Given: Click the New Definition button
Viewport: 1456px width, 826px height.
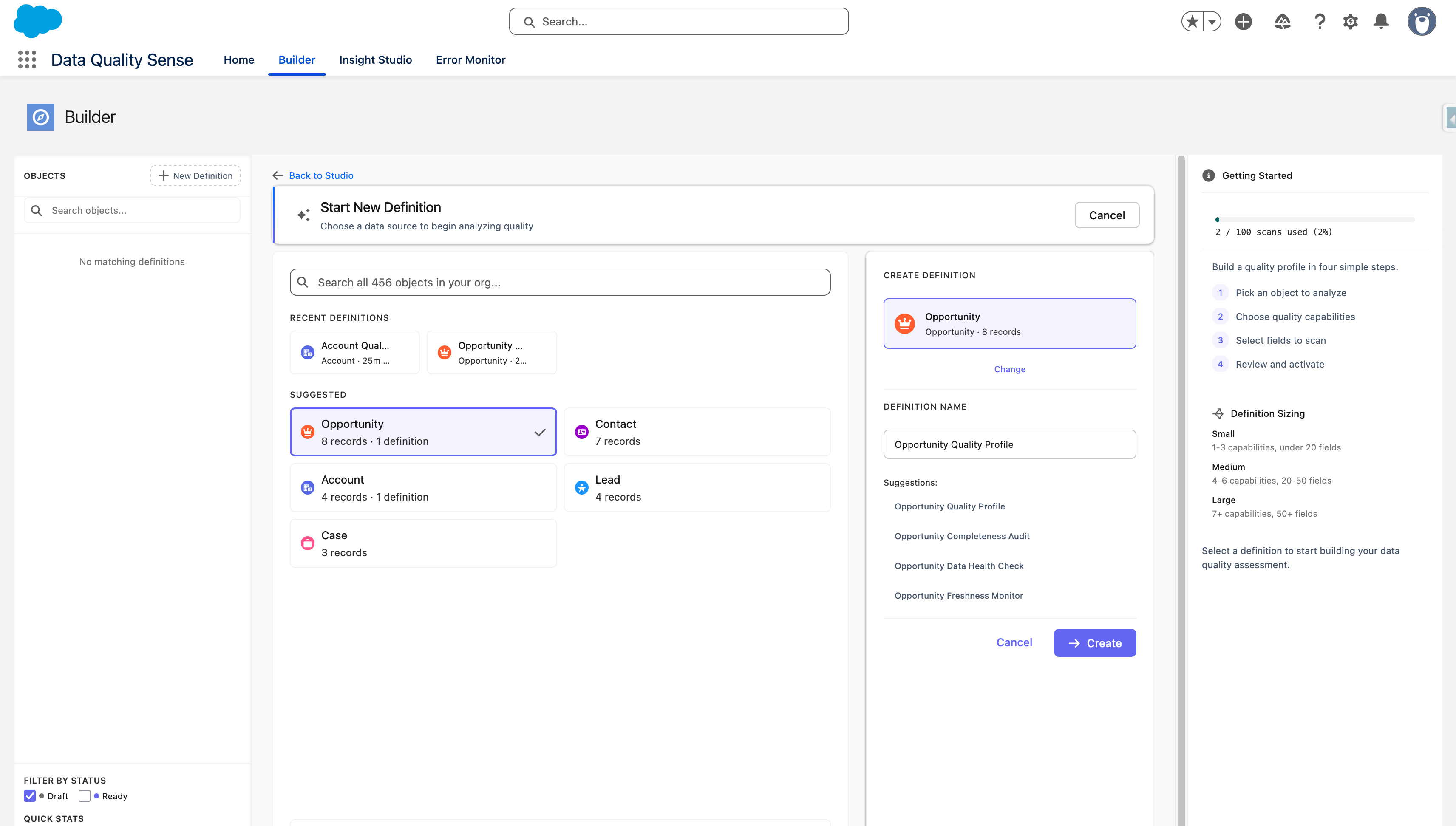Looking at the screenshot, I should point(195,175).
